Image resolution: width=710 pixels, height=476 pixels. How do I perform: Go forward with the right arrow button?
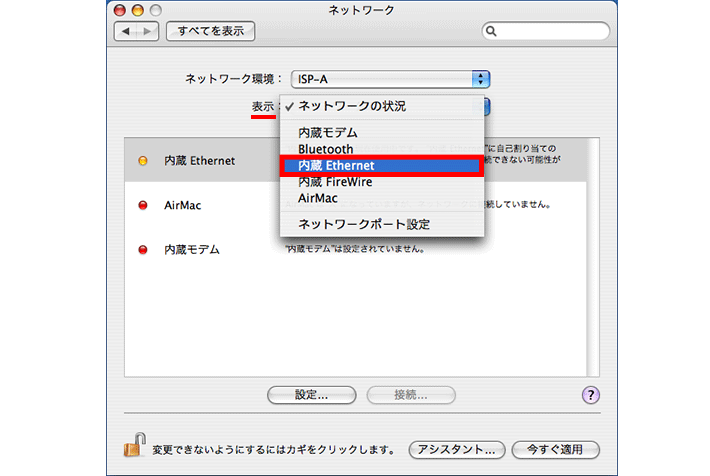click(148, 32)
